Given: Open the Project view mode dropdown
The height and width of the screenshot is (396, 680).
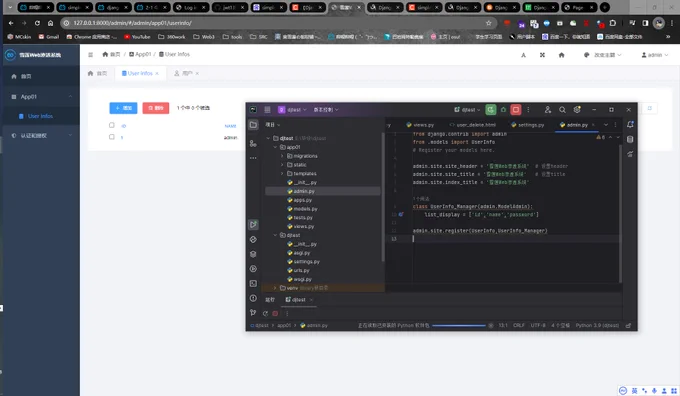Looking at the screenshot, I should click(273, 125).
